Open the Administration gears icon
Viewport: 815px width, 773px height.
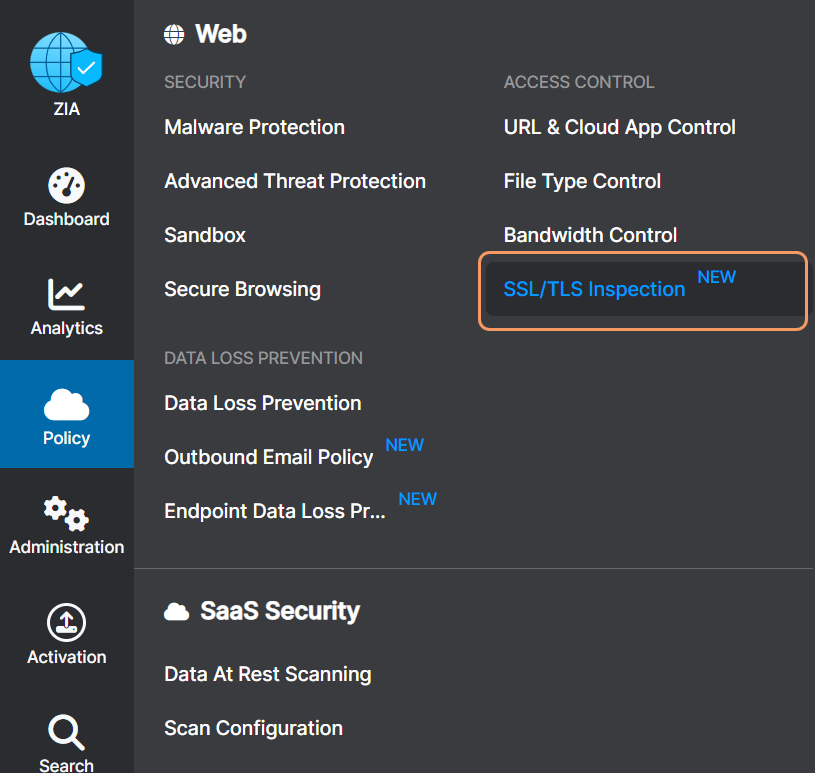click(66, 514)
